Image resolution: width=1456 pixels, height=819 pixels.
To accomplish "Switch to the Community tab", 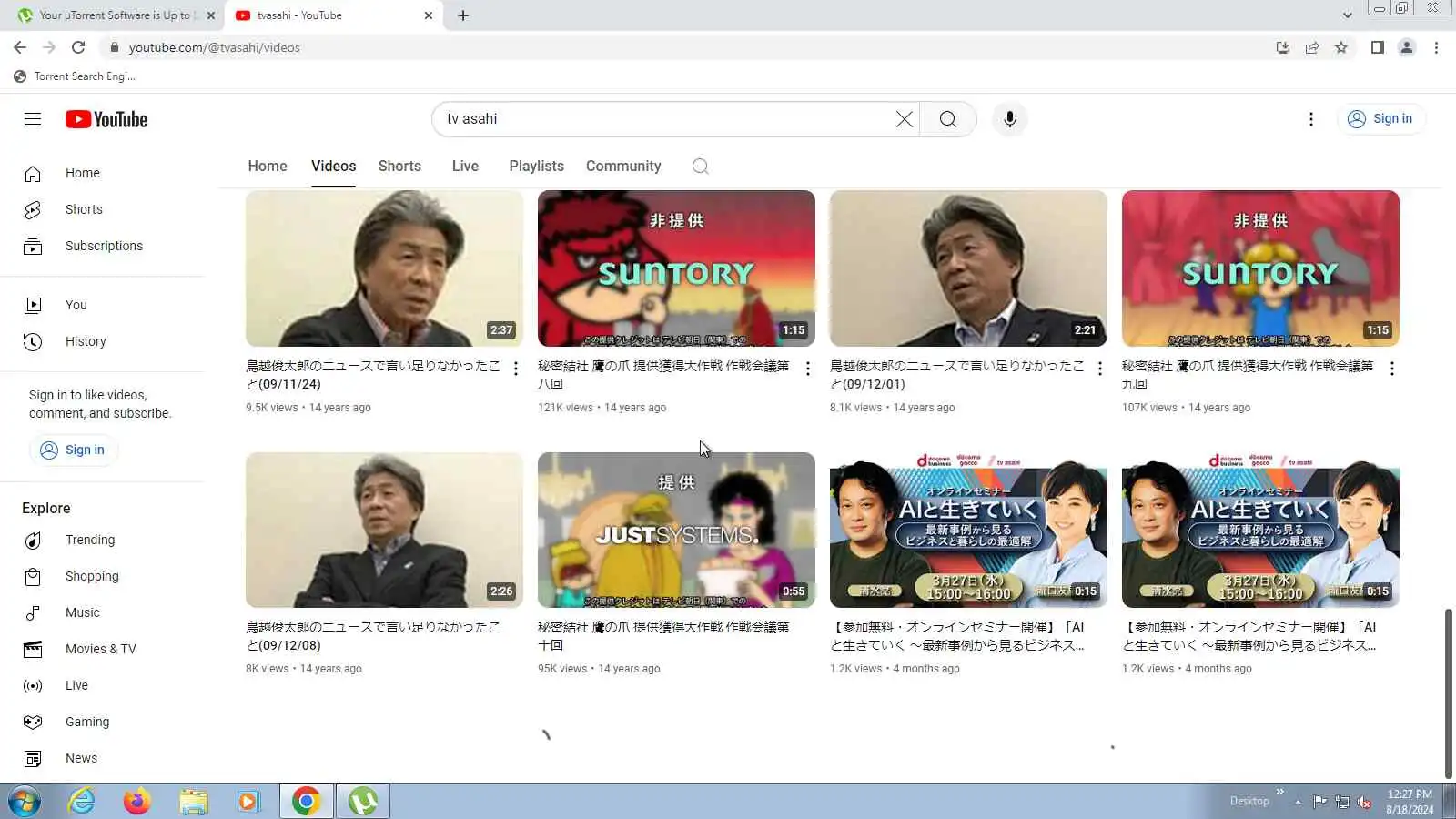I will point(623,166).
